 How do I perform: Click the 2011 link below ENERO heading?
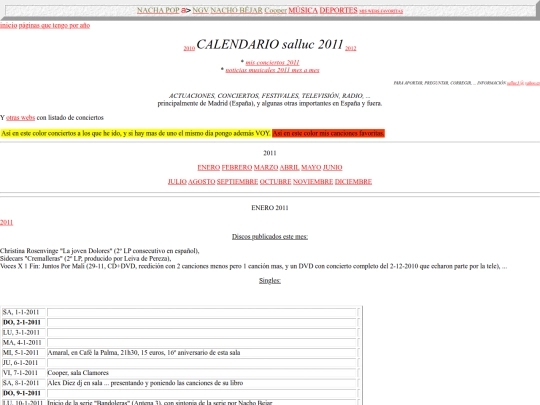pyautogui.click(x=6, y=222)
